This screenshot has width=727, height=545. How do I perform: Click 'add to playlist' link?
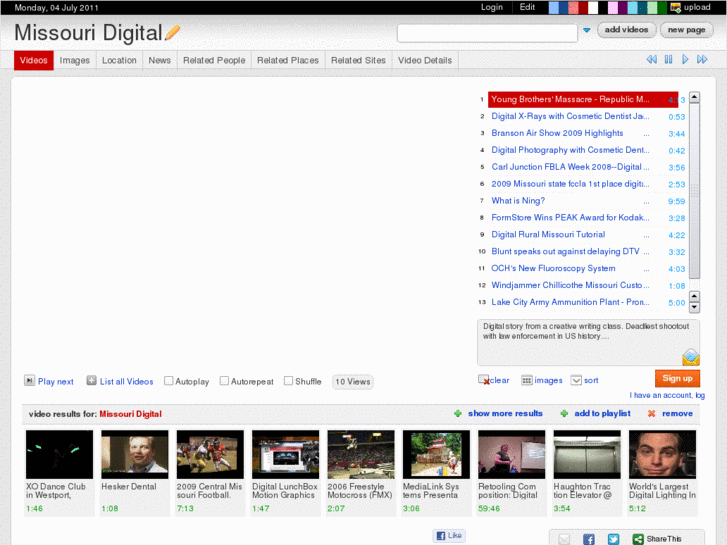coord(602,413)
